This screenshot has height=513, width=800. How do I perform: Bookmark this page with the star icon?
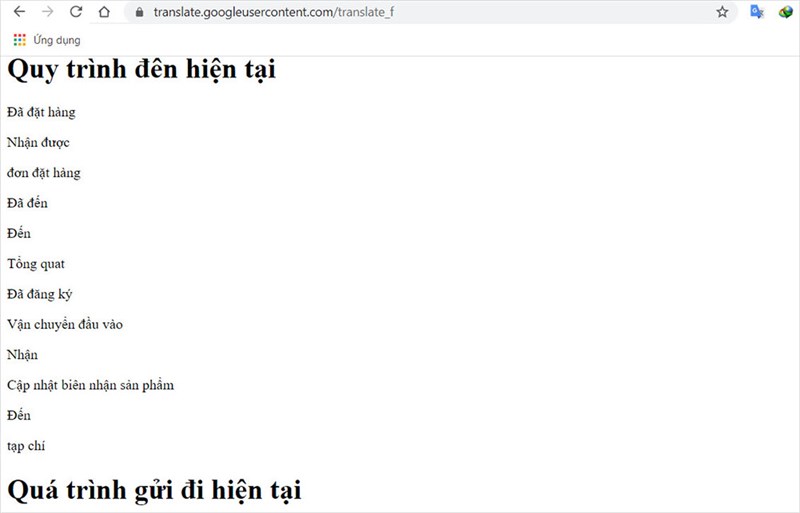point(722,12)
